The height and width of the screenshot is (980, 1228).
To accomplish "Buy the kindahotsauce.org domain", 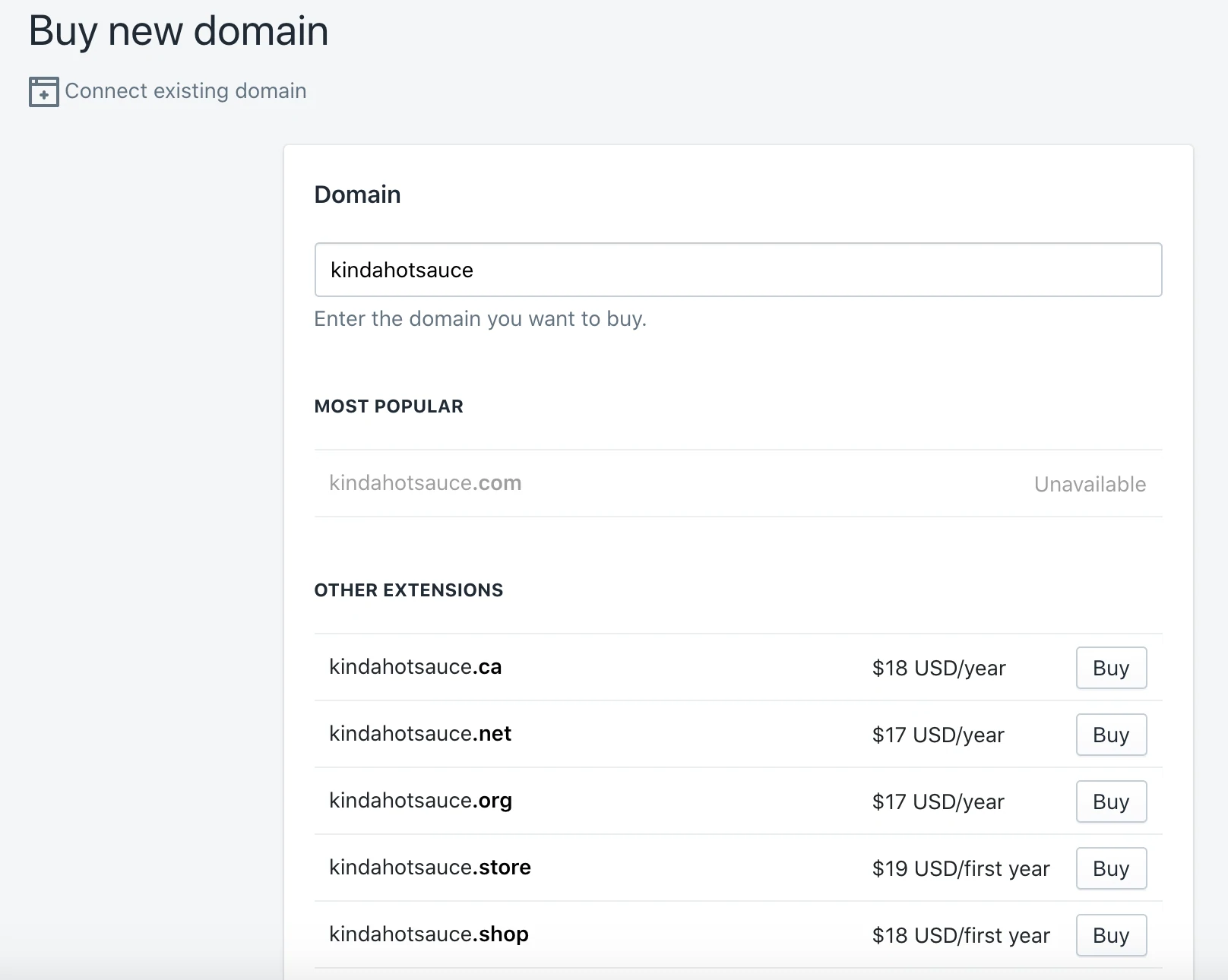I will pos(1110,801).
